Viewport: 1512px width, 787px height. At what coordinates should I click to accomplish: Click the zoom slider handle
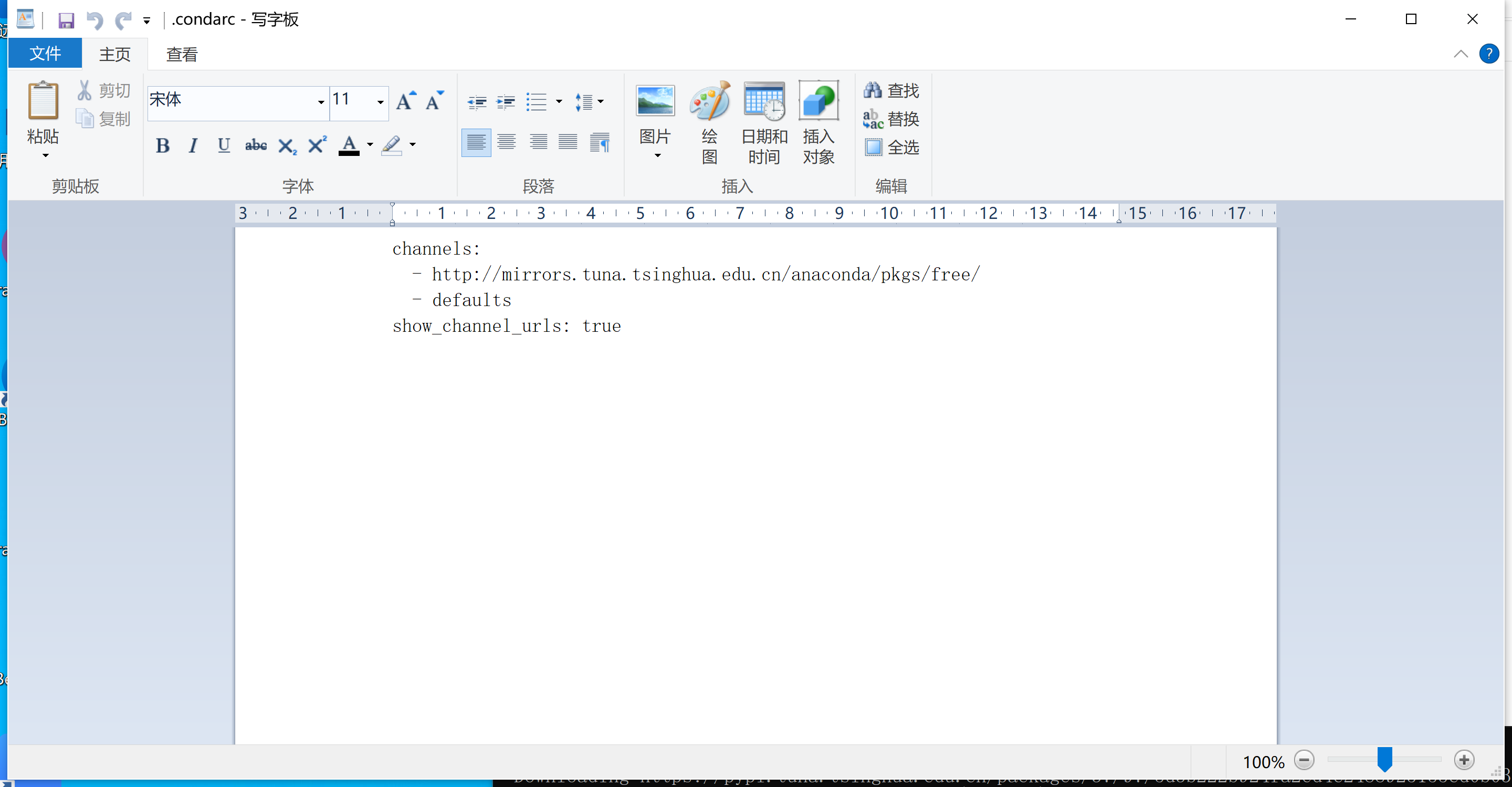pos(1384,759)
